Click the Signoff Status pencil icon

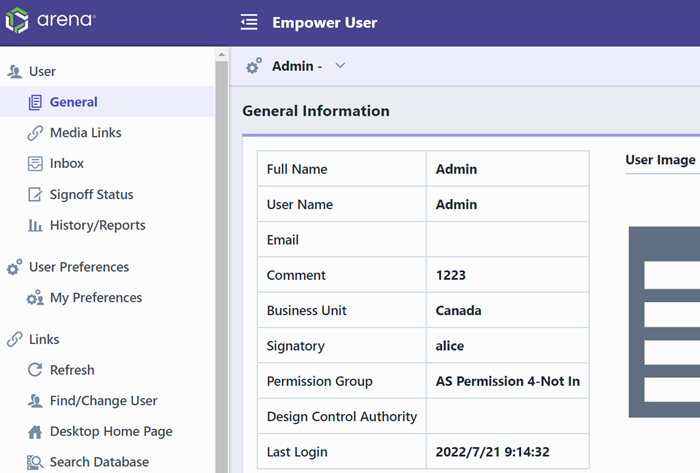[35, 195]
